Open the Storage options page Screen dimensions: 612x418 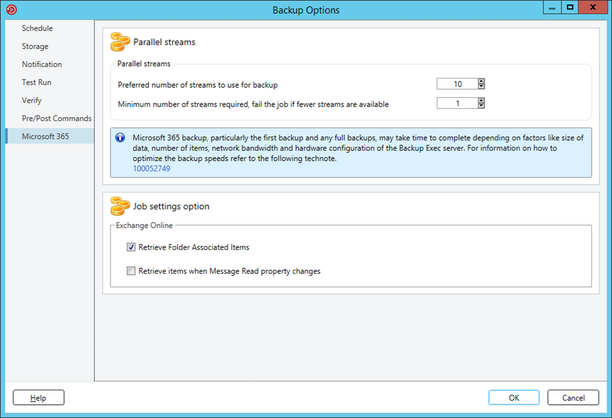[35, 46]
